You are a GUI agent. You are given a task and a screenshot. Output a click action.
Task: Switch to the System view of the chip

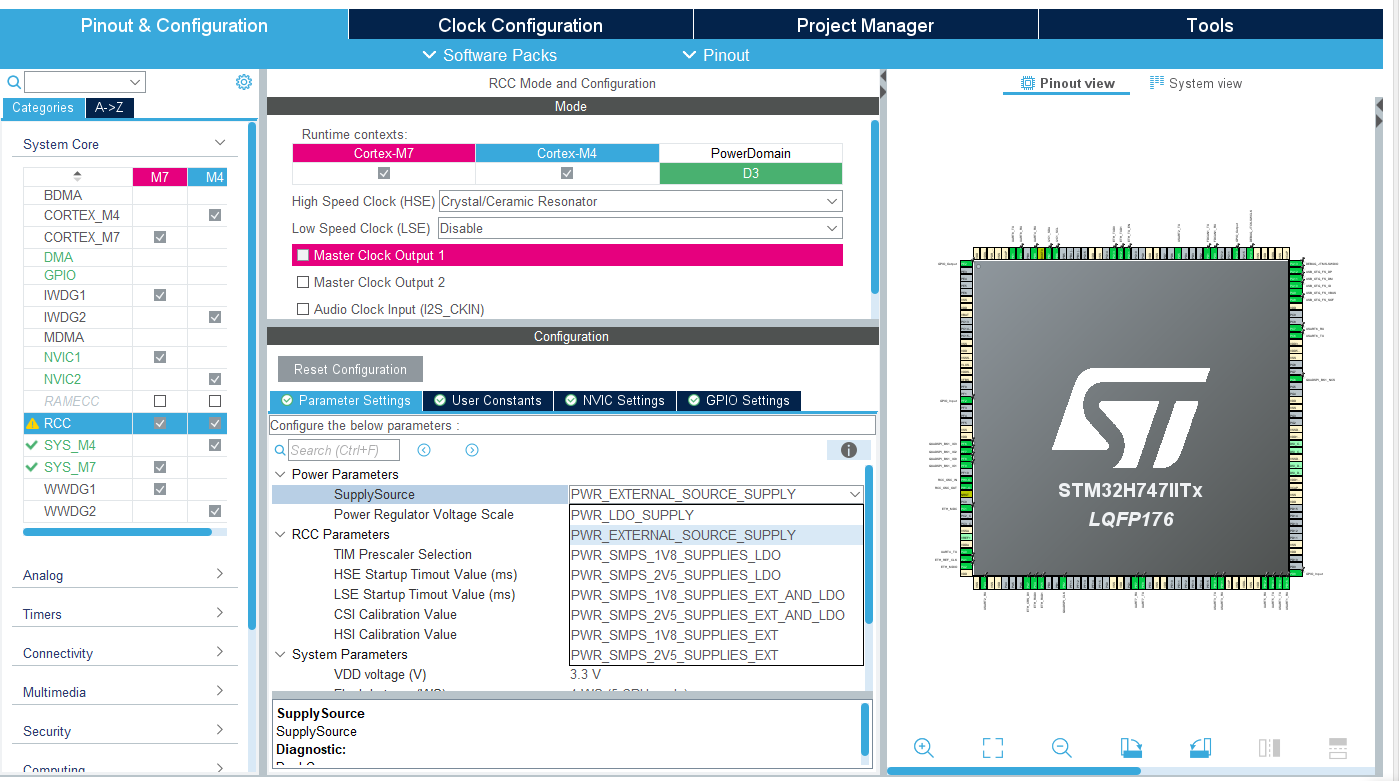tap(1195, 83)
